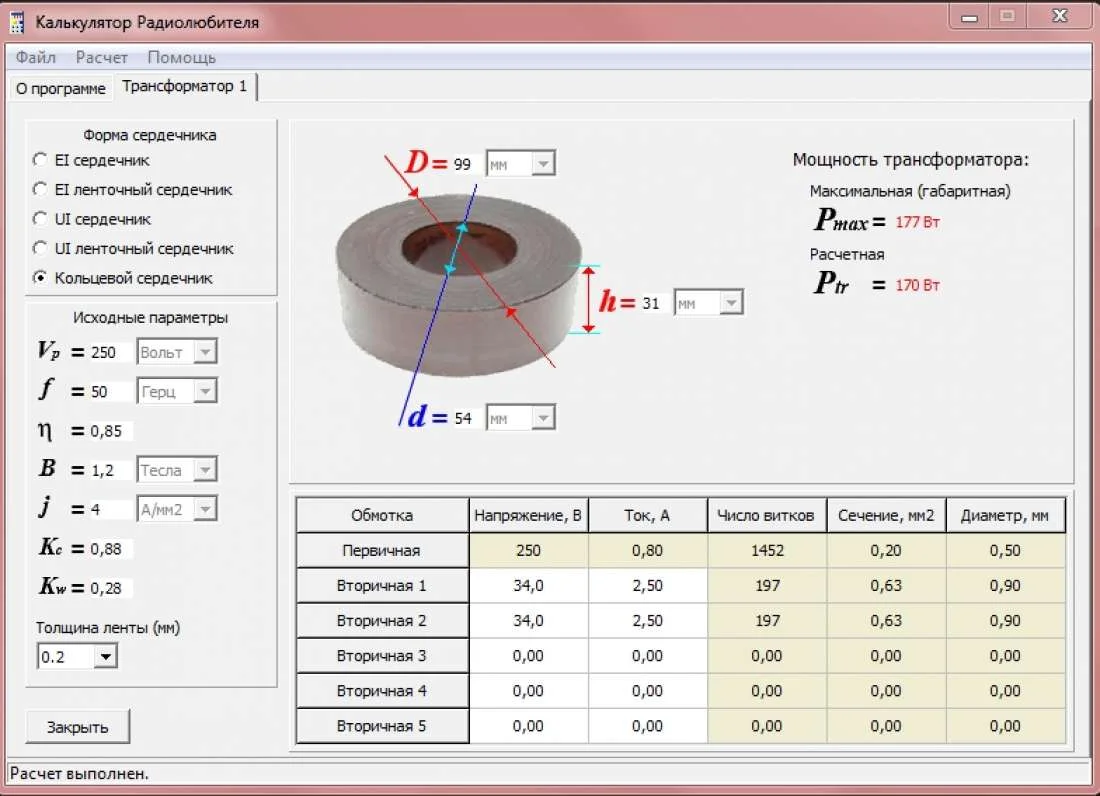1100x796 pixels.
Task: Click the Число витков column header
Action: [x=767, y=515]
